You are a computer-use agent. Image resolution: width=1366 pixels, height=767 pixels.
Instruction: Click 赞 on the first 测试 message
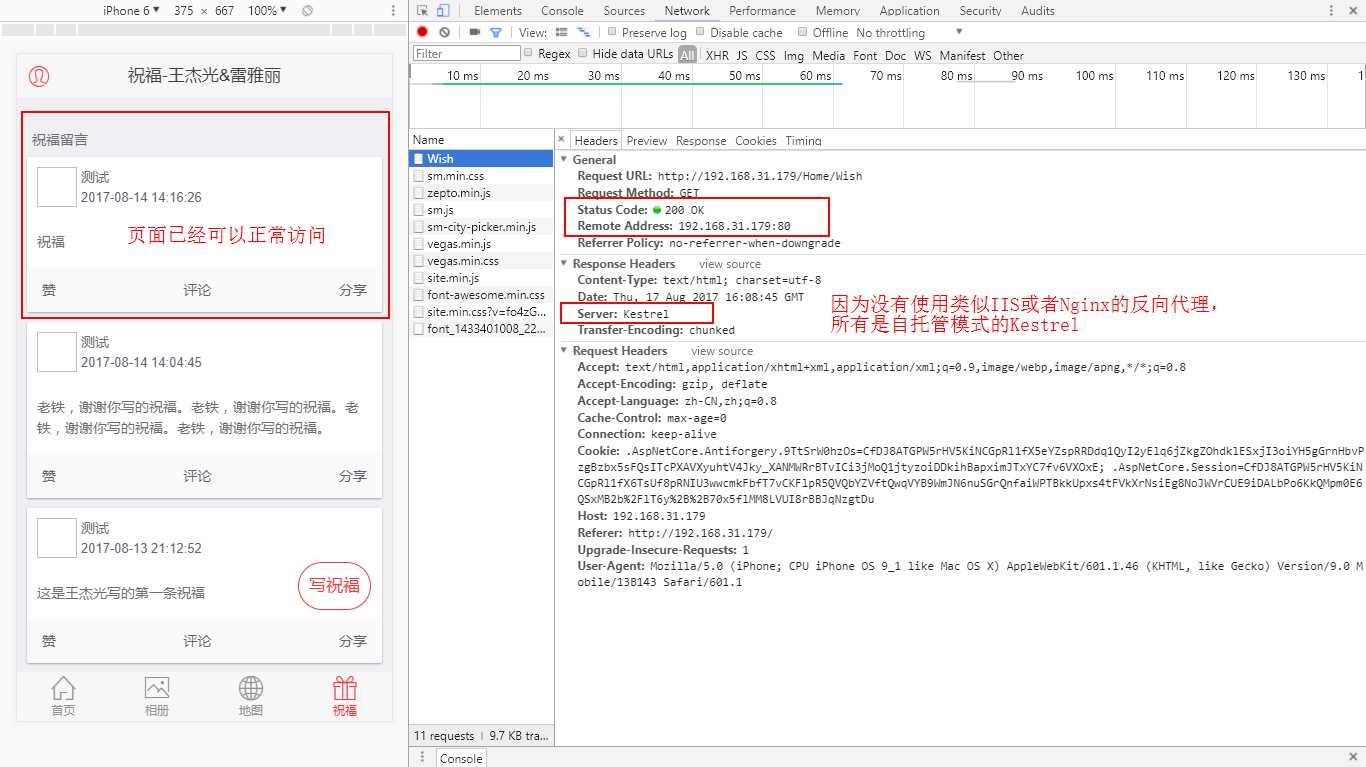(49, 290)
